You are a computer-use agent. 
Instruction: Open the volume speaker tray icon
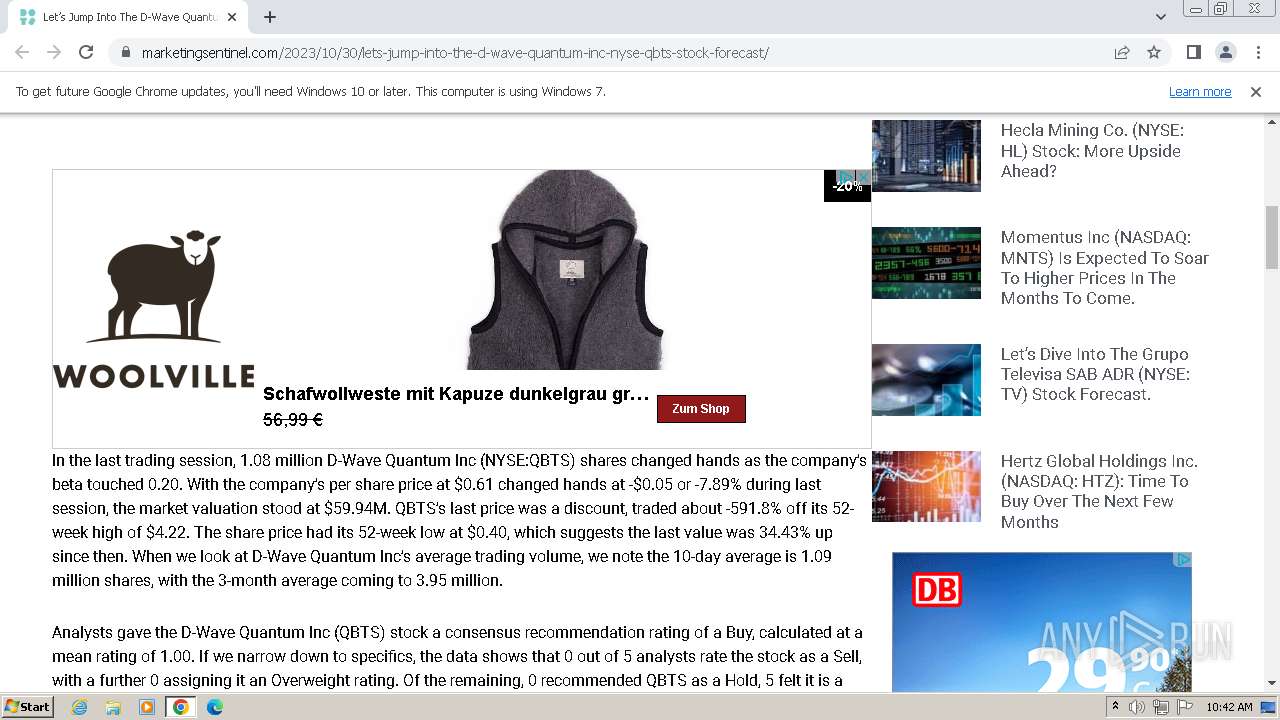pos(1137,707)
